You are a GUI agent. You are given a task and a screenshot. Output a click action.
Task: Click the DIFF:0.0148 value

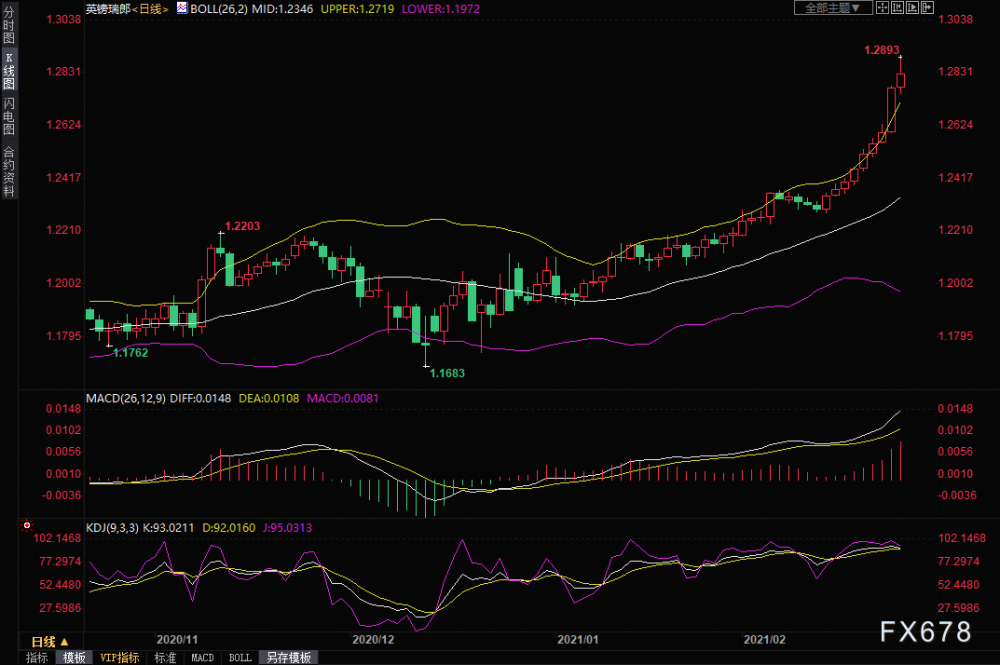(x=200, y=398)
